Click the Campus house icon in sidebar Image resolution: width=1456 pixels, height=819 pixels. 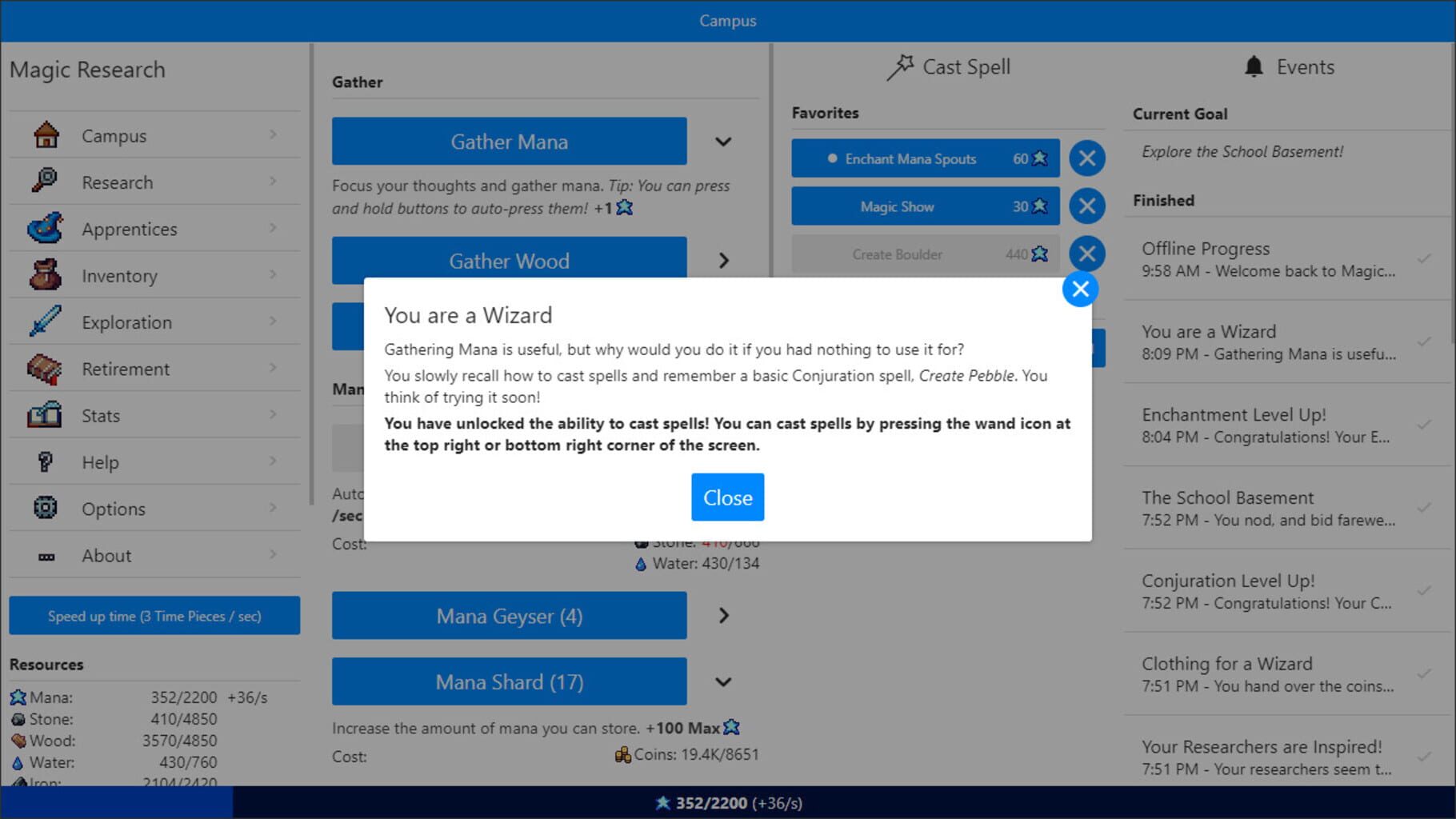46,135
